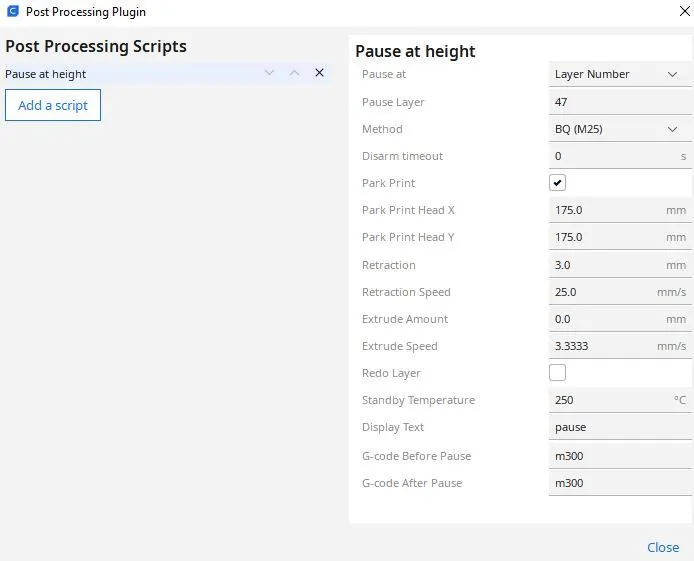Screen dimensions: 694x561
Task: Open the Pause at dropdown
Action: (620, 74)
